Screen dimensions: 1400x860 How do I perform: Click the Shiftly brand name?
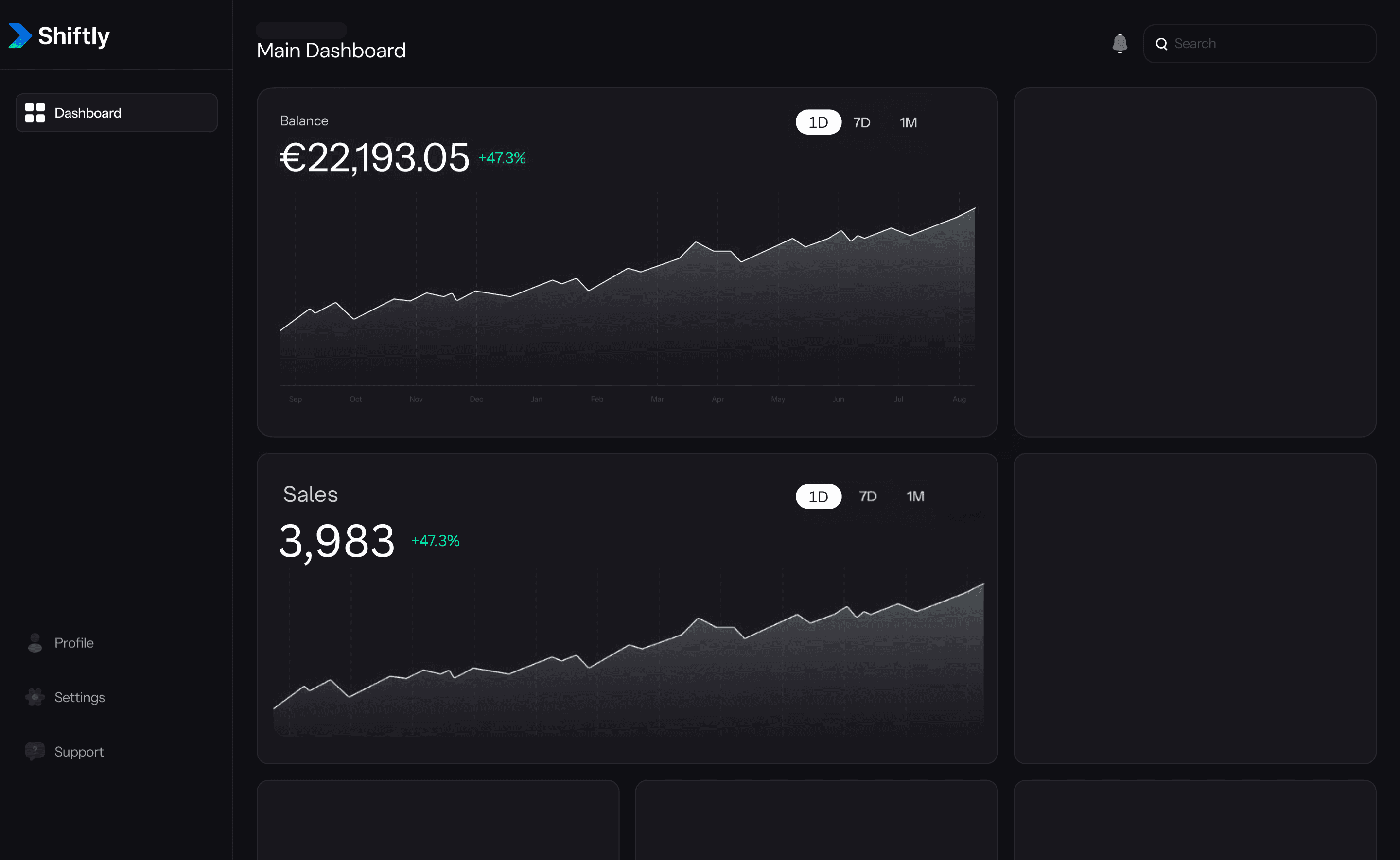pyautogui.click(x=73, y=36)
